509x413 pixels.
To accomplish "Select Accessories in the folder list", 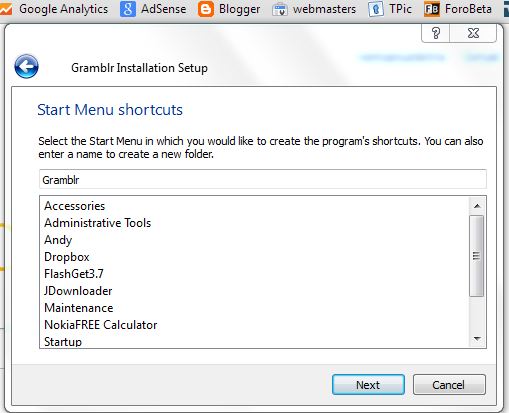I will pyautogui.click(x=75, y=206).
